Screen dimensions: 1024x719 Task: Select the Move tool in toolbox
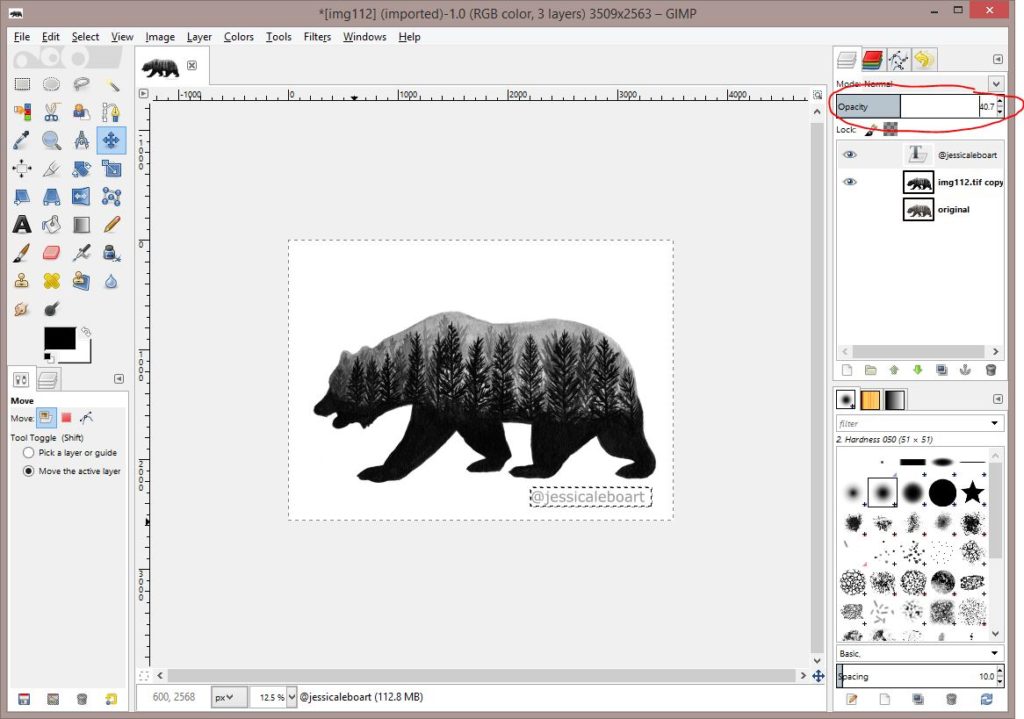point(111,140)
